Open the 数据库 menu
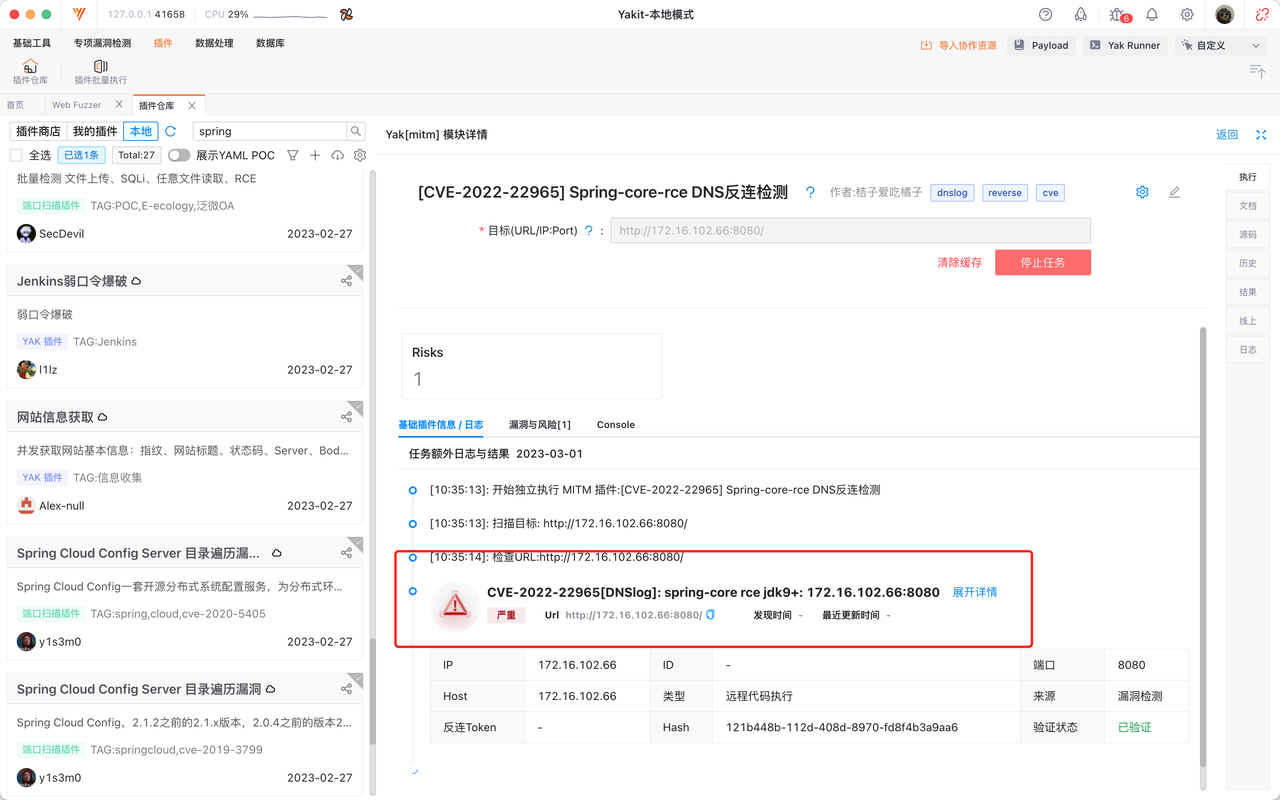Viewport: 1280px width, 800px height. [270, 44]
